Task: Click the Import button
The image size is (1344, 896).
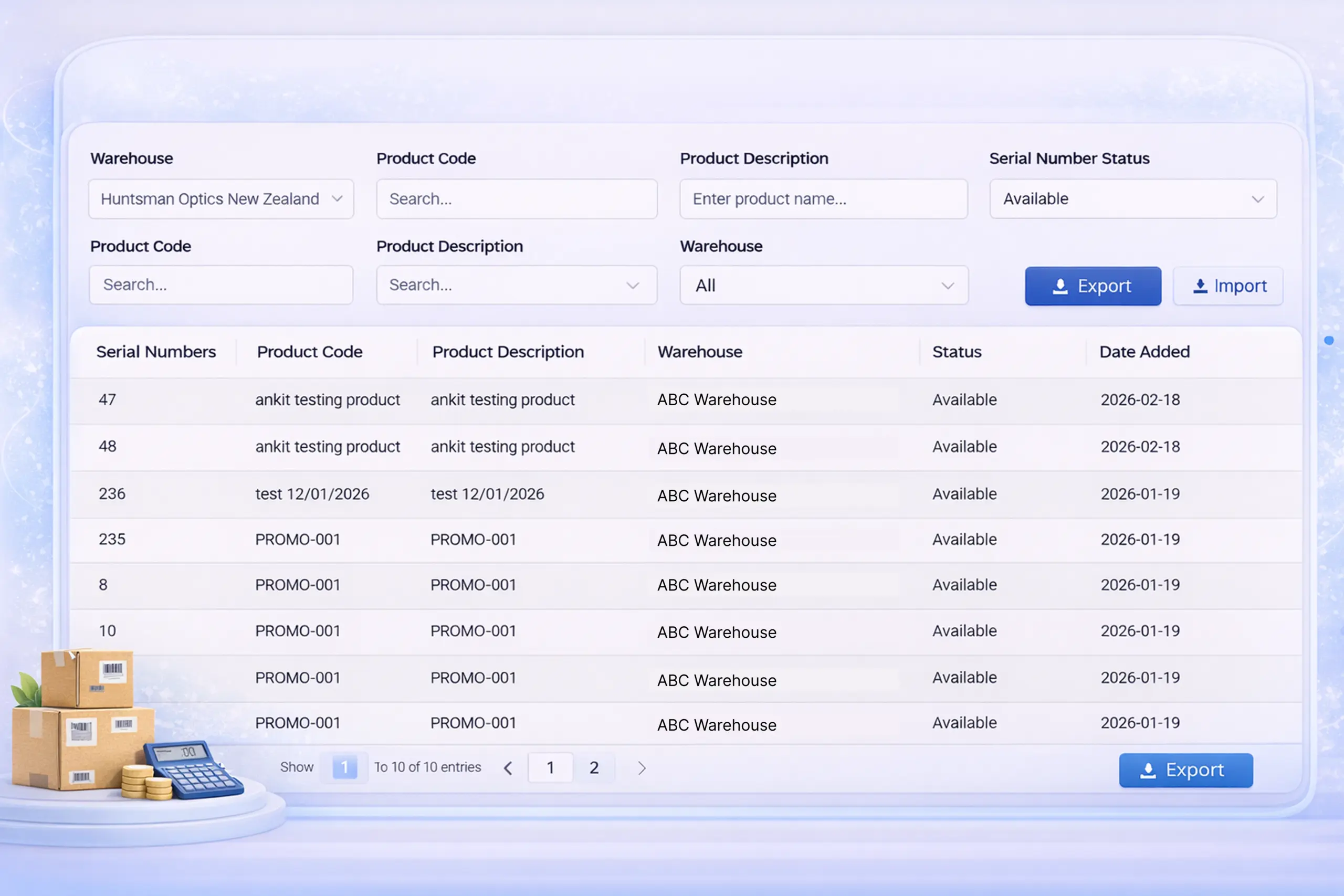Action: click(1227, 286)
